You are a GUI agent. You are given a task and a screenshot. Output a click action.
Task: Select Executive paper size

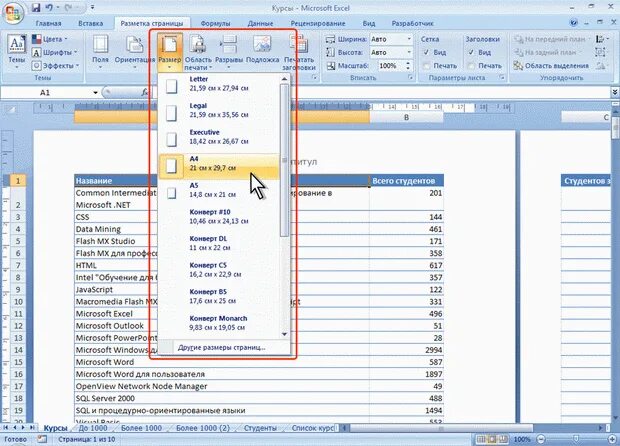pos(219,137)
